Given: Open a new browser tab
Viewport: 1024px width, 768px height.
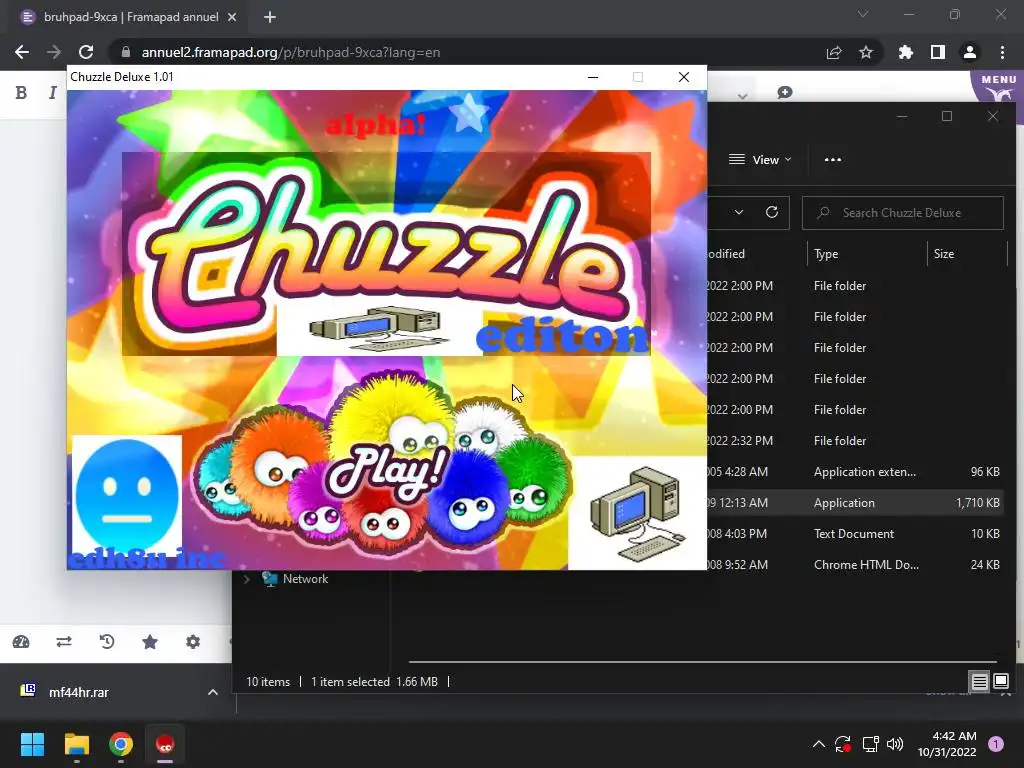Looking at the screenshot, I should [x=270, y=17].
